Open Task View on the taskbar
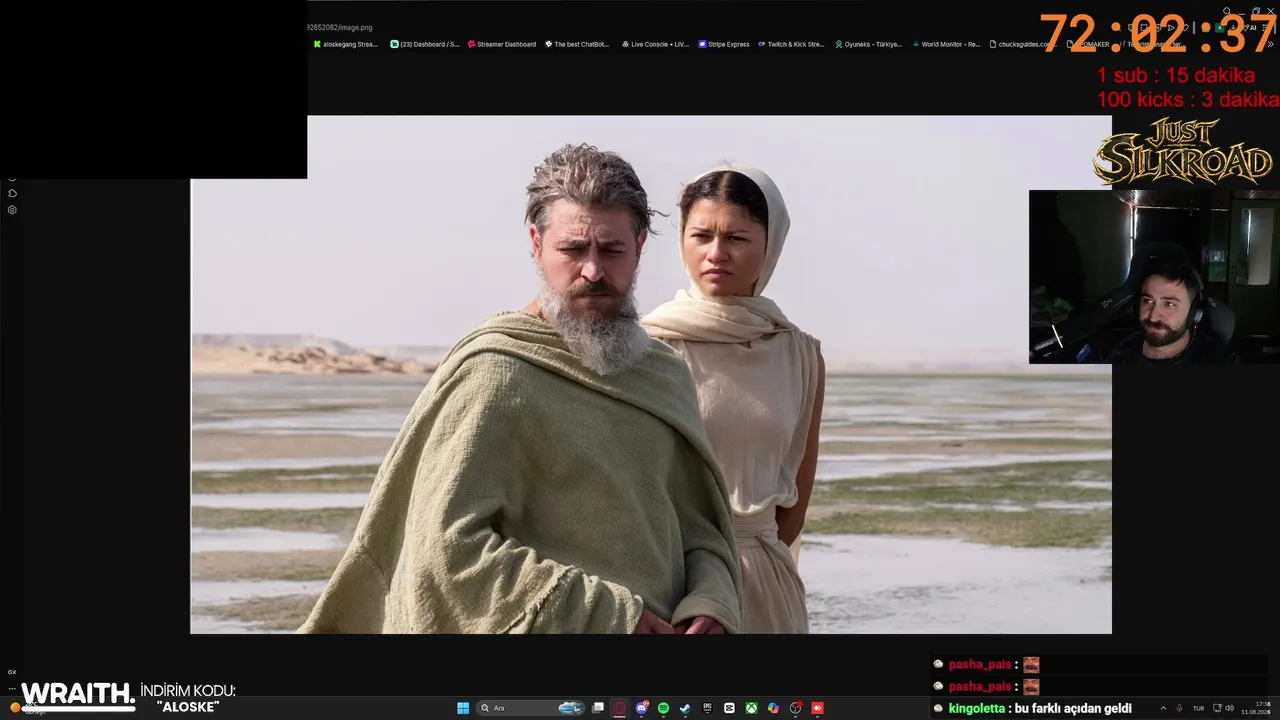Image resolution: width=1280 pixels, height=720 pixels. (598, 708)
